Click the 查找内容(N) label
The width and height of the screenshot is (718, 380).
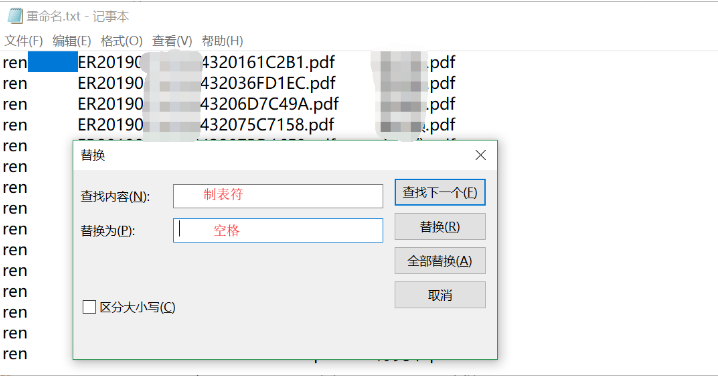(115, 196)
